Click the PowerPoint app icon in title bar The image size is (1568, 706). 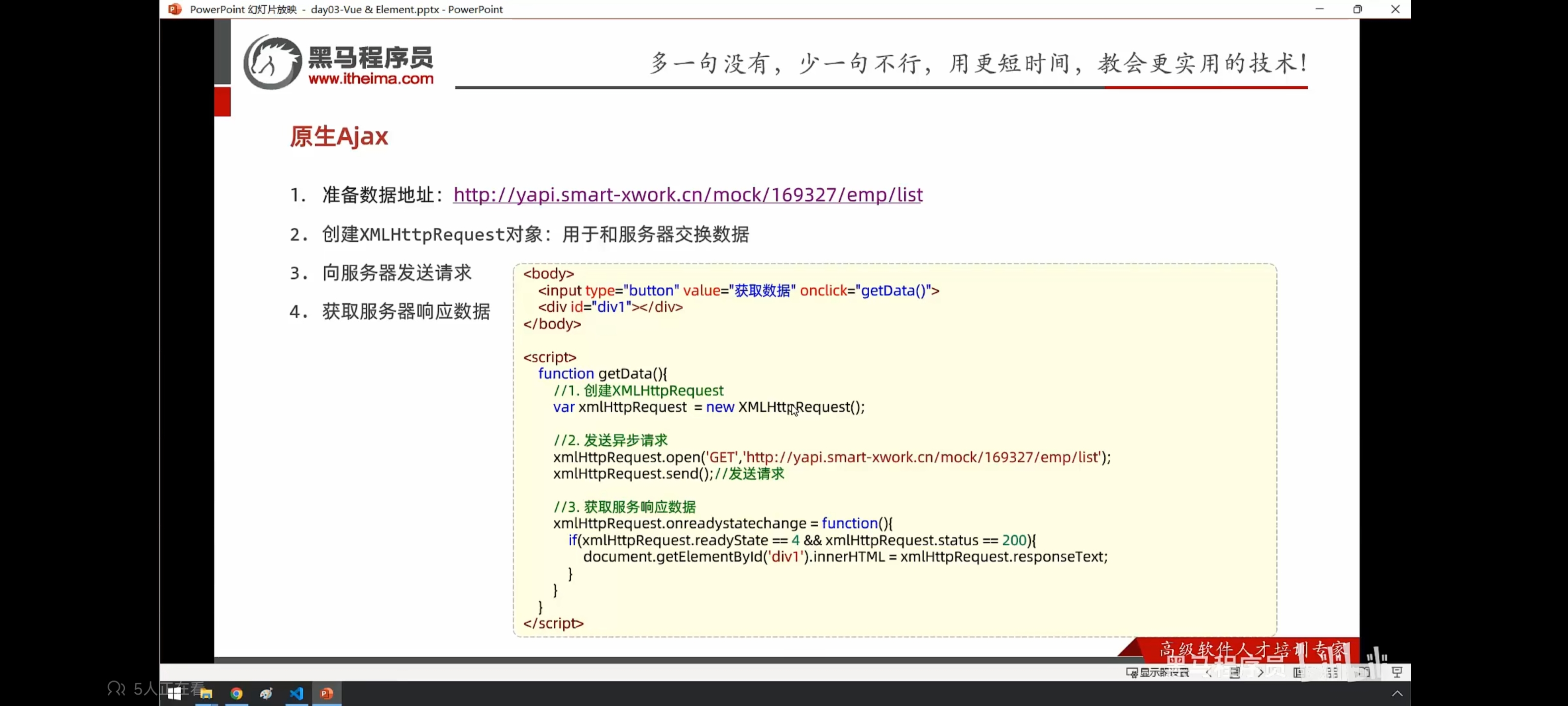[175, 9]
